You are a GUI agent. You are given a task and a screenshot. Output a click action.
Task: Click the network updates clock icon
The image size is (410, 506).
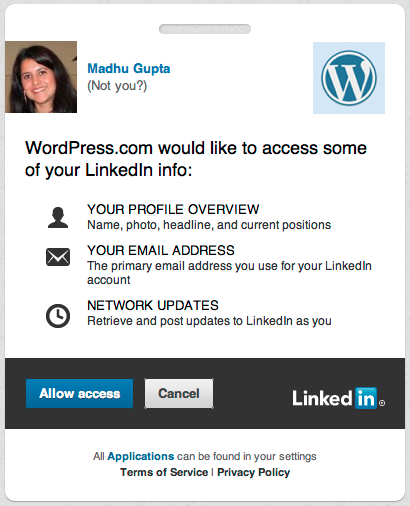click(x=58, y=316)
